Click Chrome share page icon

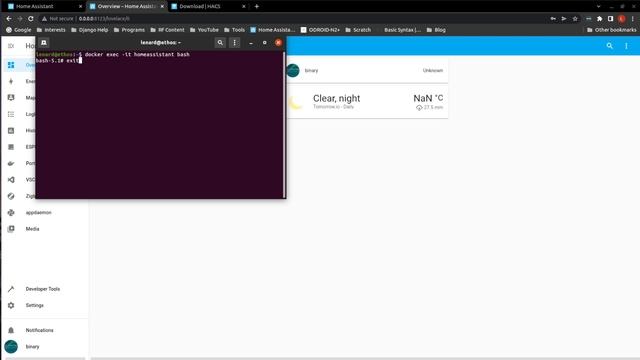564,18
